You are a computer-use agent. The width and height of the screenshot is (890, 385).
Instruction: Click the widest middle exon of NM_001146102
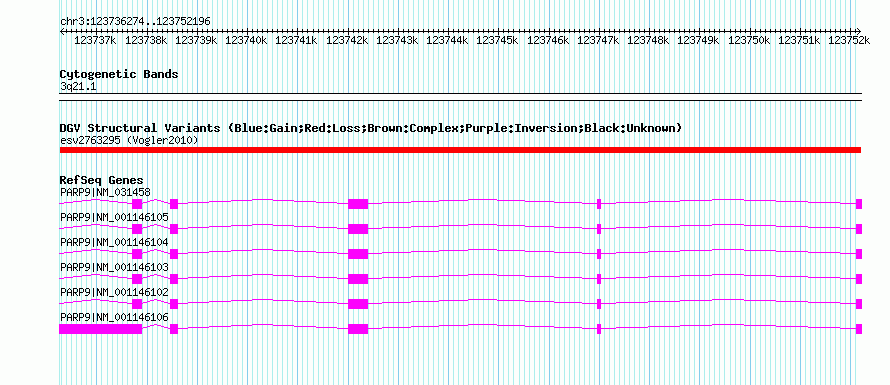pyautogui.click(x=358, y=304)
